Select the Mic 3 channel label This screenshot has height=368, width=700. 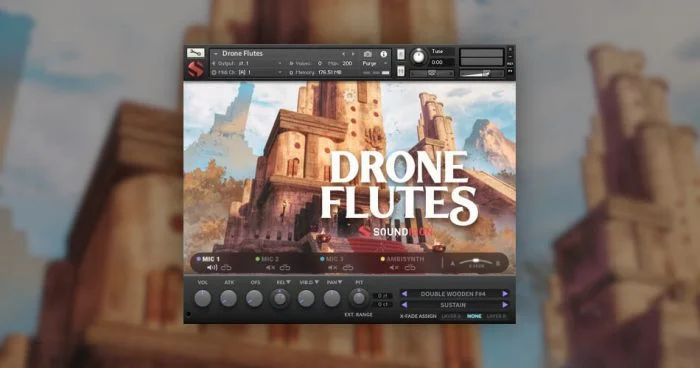tap(335, 259)
